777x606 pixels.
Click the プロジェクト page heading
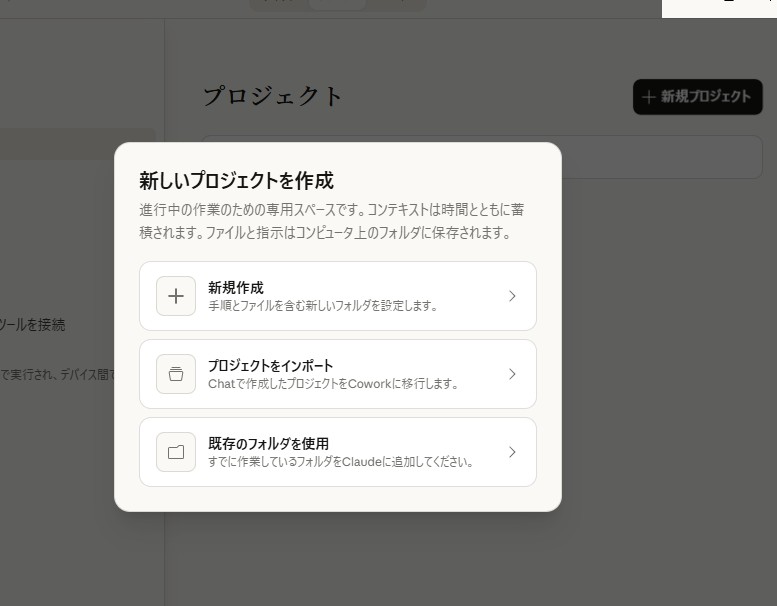click(273, 96)
